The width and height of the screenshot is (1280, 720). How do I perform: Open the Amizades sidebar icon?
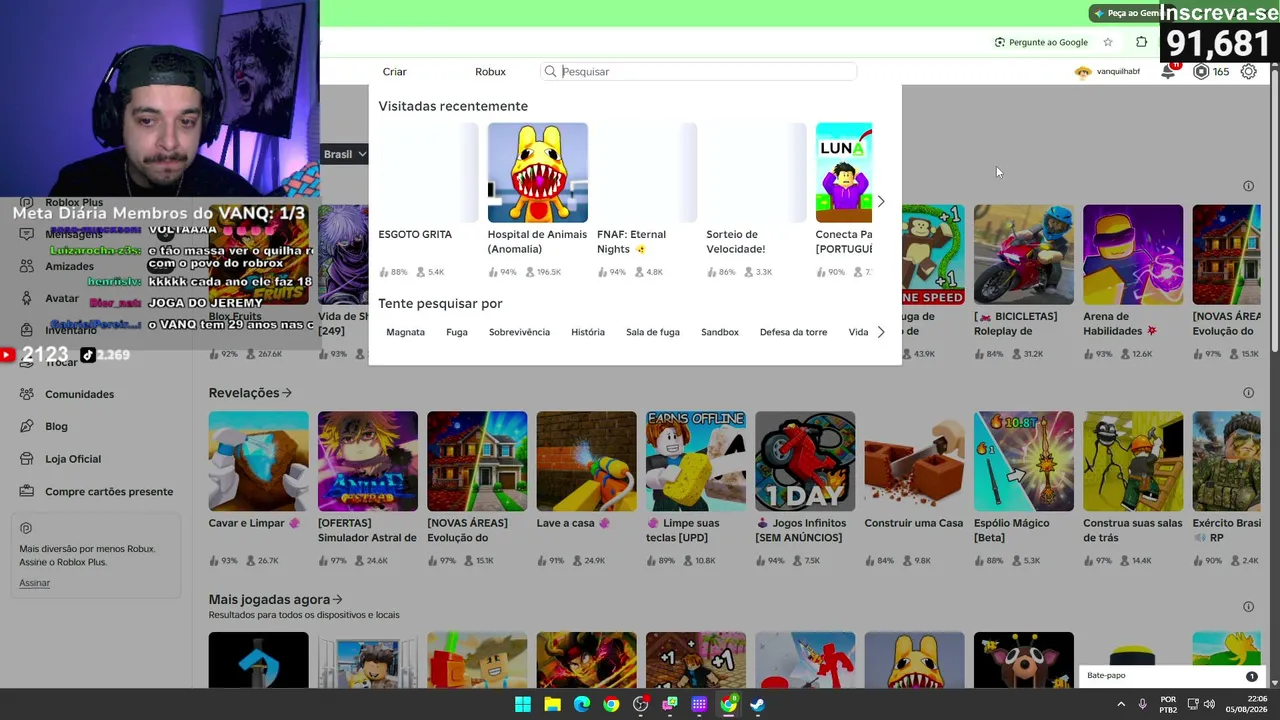click(x=27, y=266)
